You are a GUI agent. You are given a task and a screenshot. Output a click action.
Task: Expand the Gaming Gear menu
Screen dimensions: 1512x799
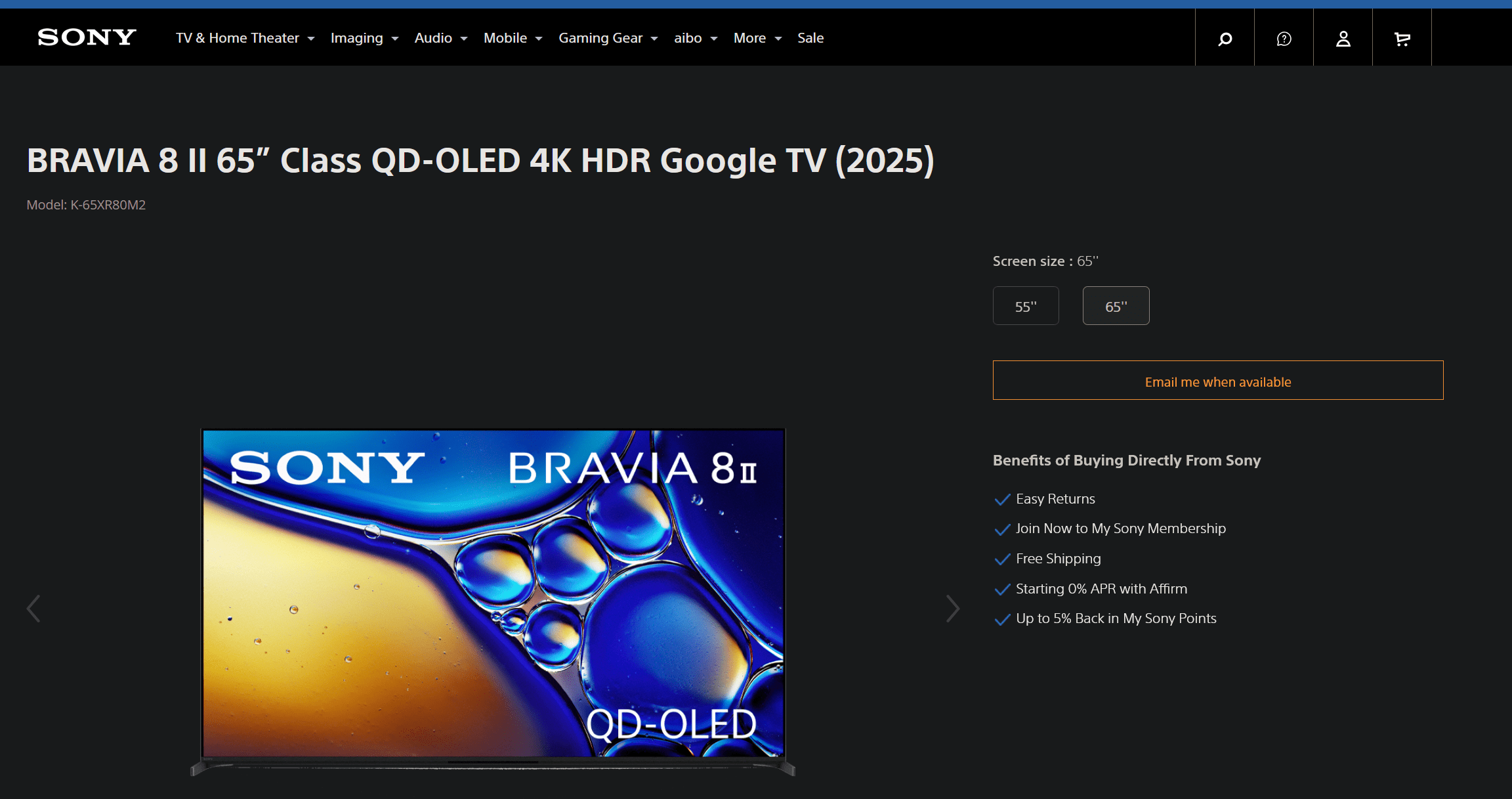pyautogui.click(x=608, y=38)
